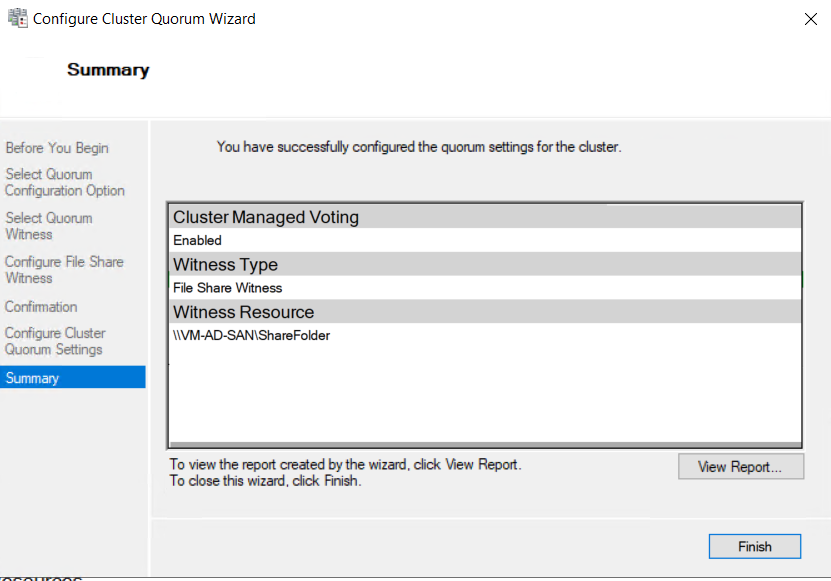
Task: Click the Enabled value row
Action: tap(485, 240)
